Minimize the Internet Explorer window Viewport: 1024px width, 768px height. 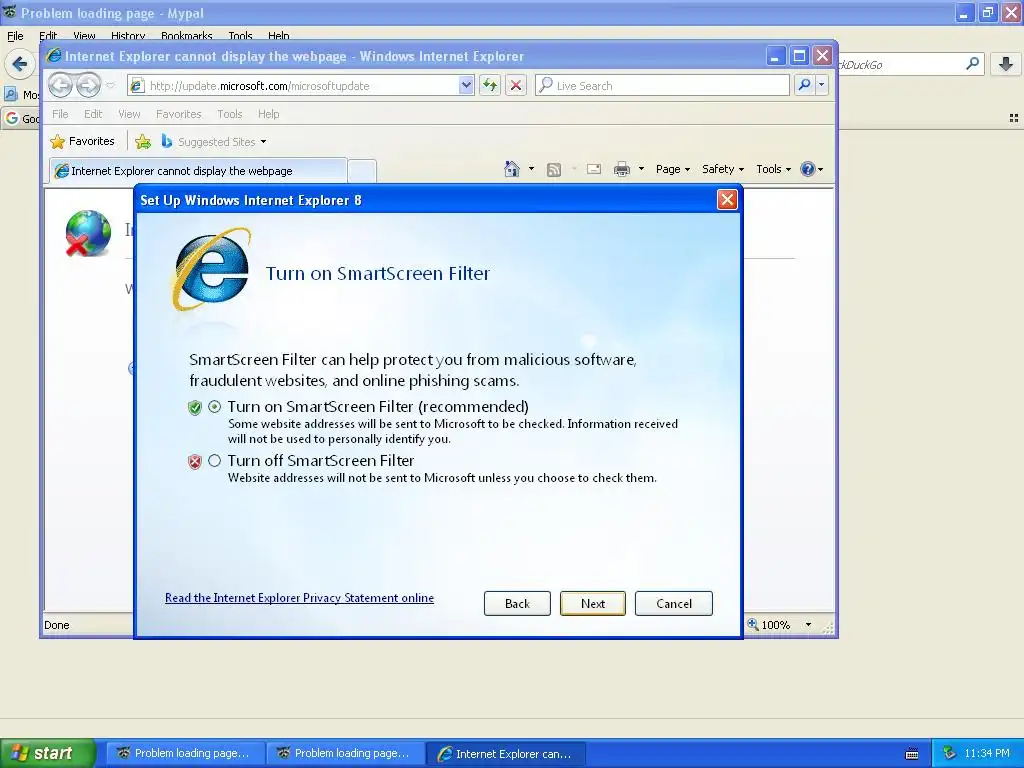point(775,56)
